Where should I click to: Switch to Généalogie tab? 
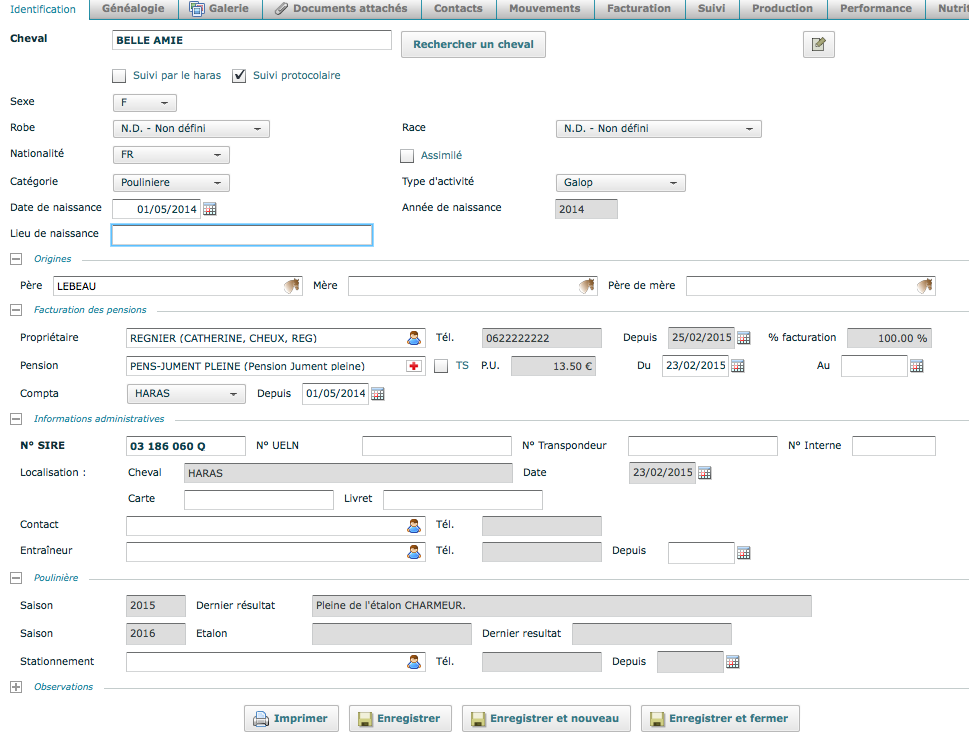(x=133, y=9)
